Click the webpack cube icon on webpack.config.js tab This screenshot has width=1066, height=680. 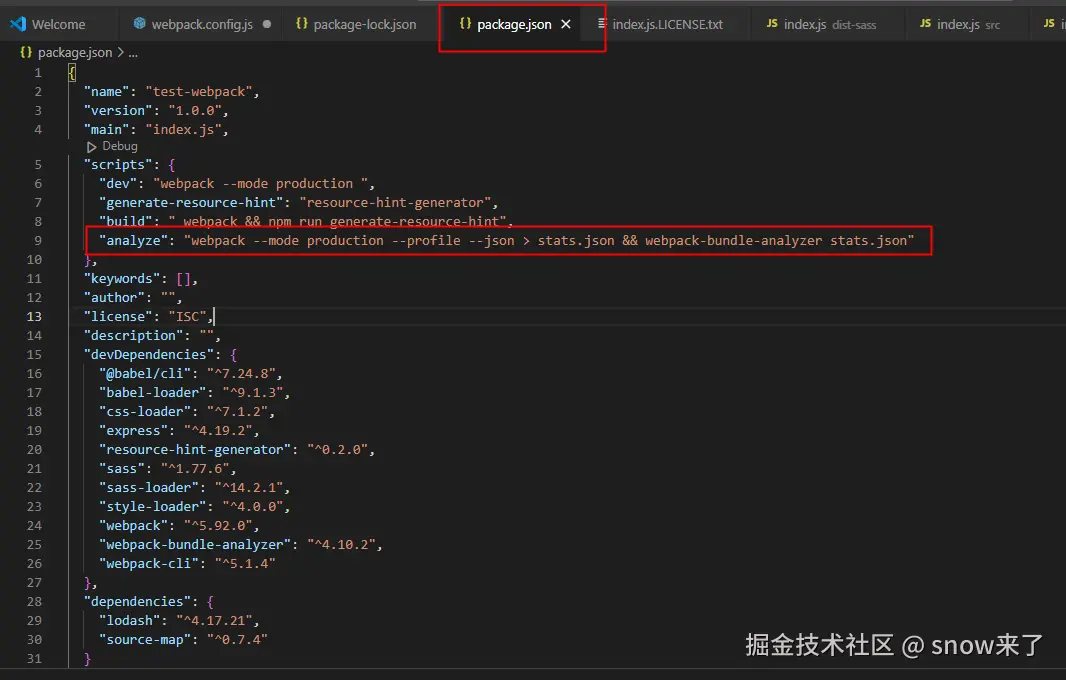coord(139,24)
